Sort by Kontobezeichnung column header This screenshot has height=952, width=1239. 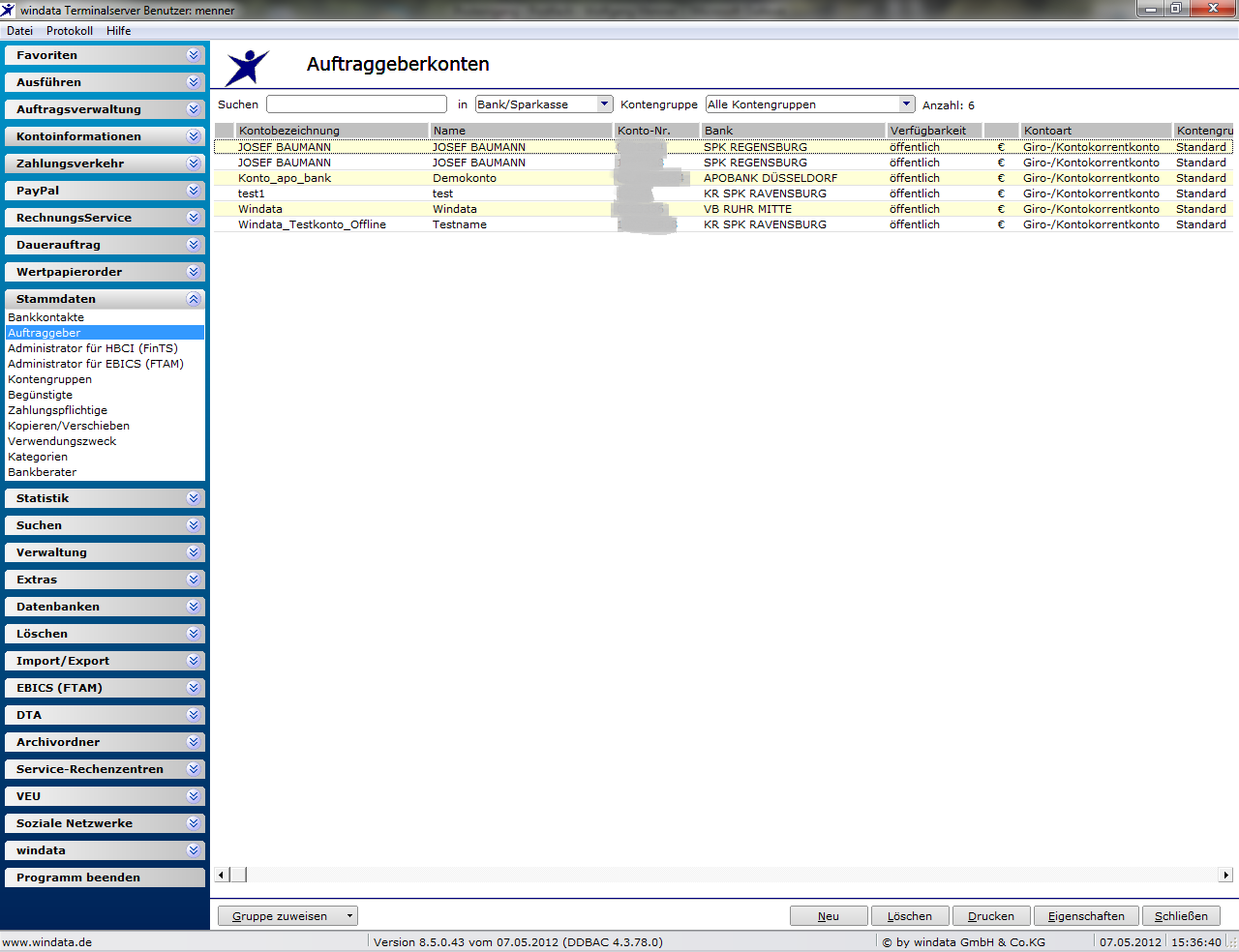[332, 131]
